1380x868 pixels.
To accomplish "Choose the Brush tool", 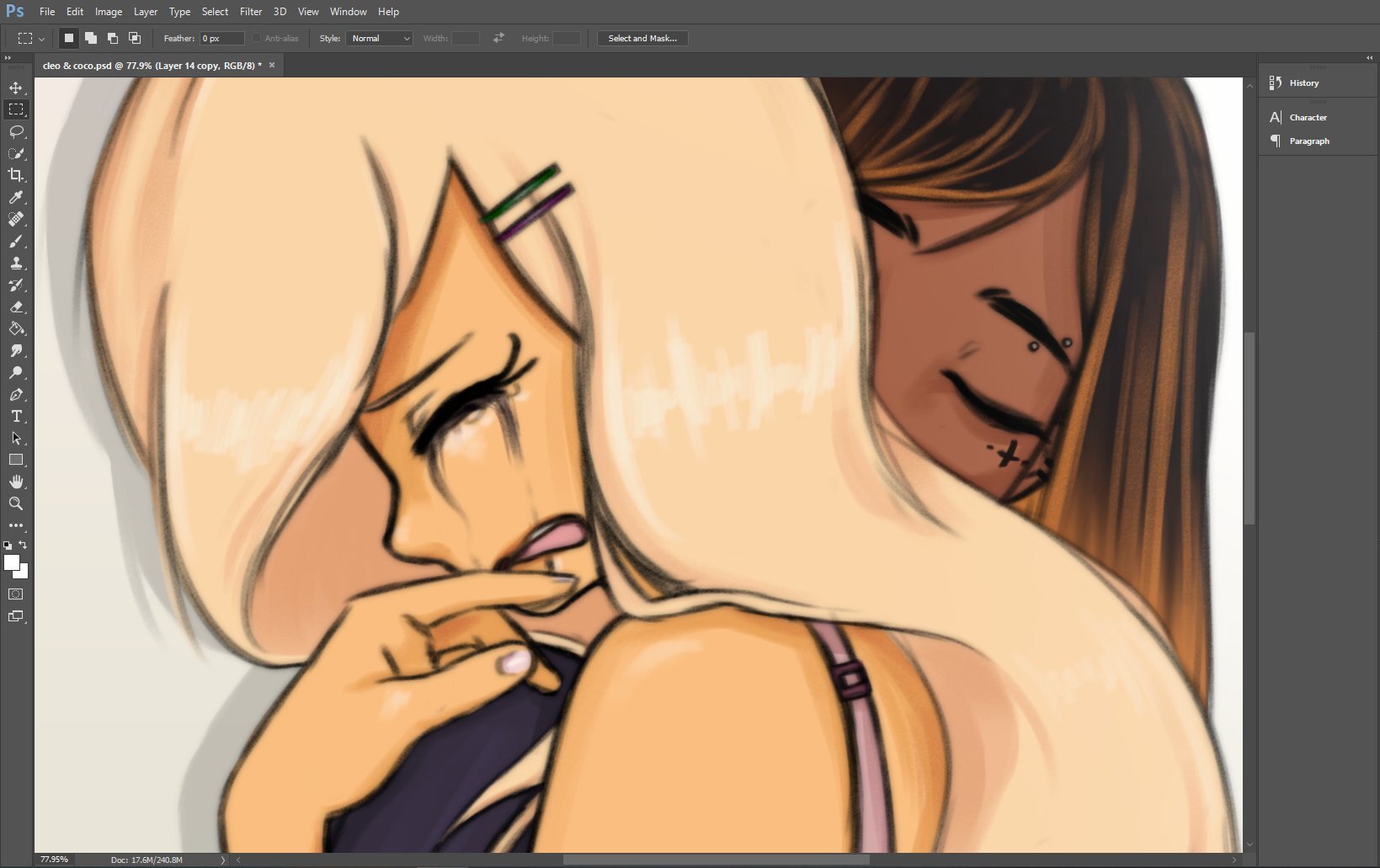I will (16, 242).
